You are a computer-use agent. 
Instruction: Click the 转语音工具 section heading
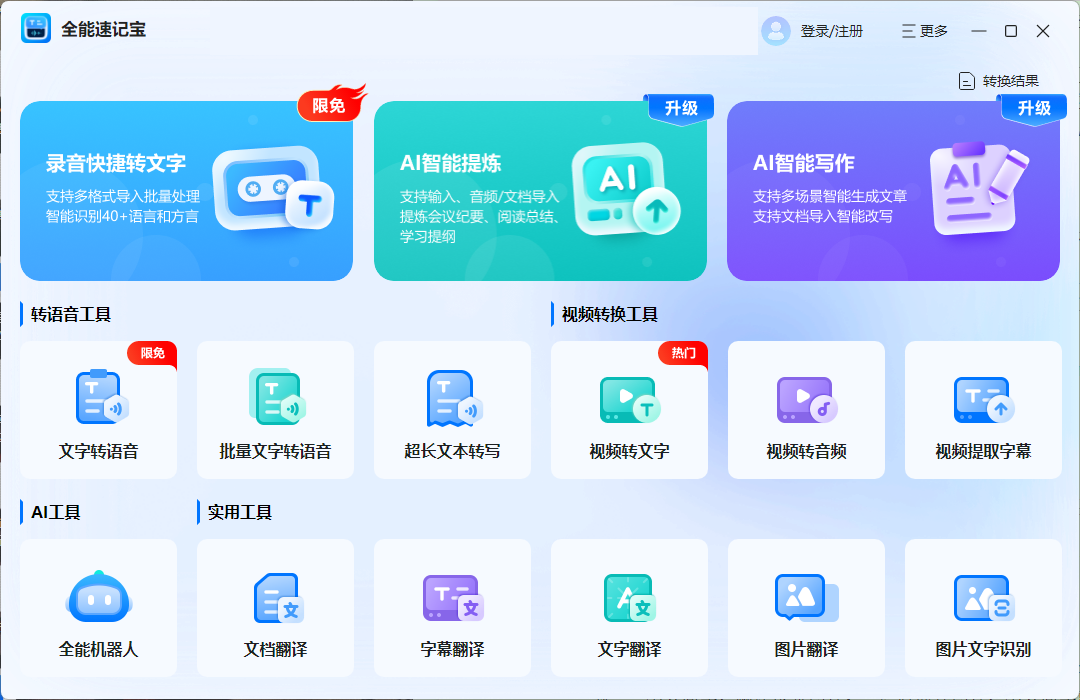tap(71, 315)
